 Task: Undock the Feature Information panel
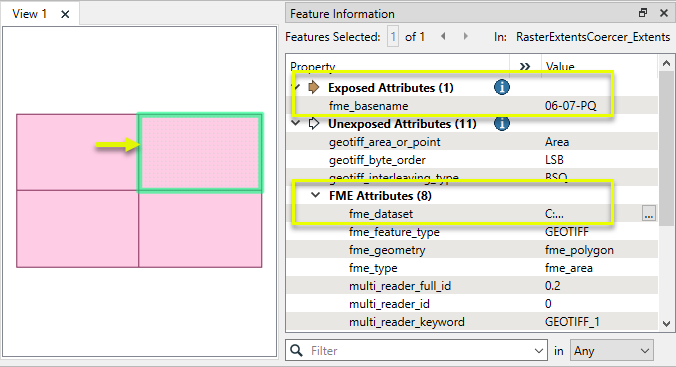tap(643, 13)
